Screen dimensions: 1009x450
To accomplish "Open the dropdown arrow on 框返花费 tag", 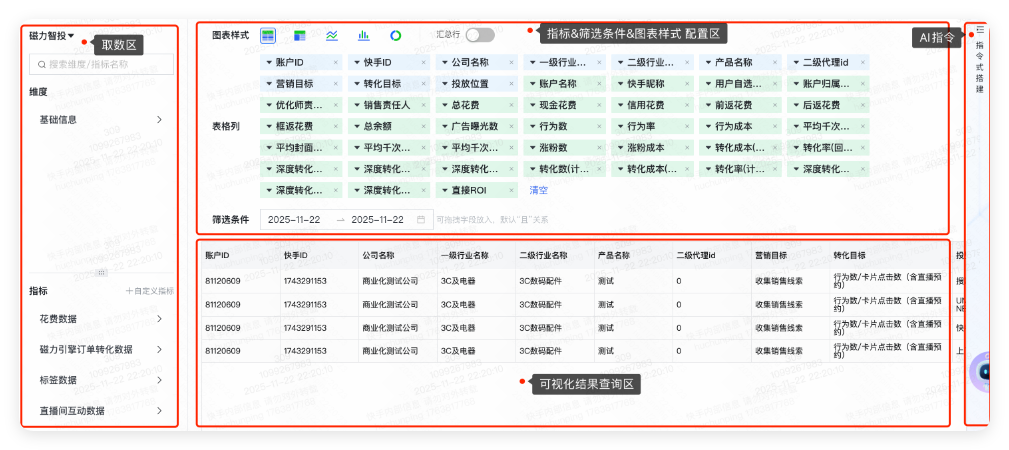I will [x=269, y=126].
